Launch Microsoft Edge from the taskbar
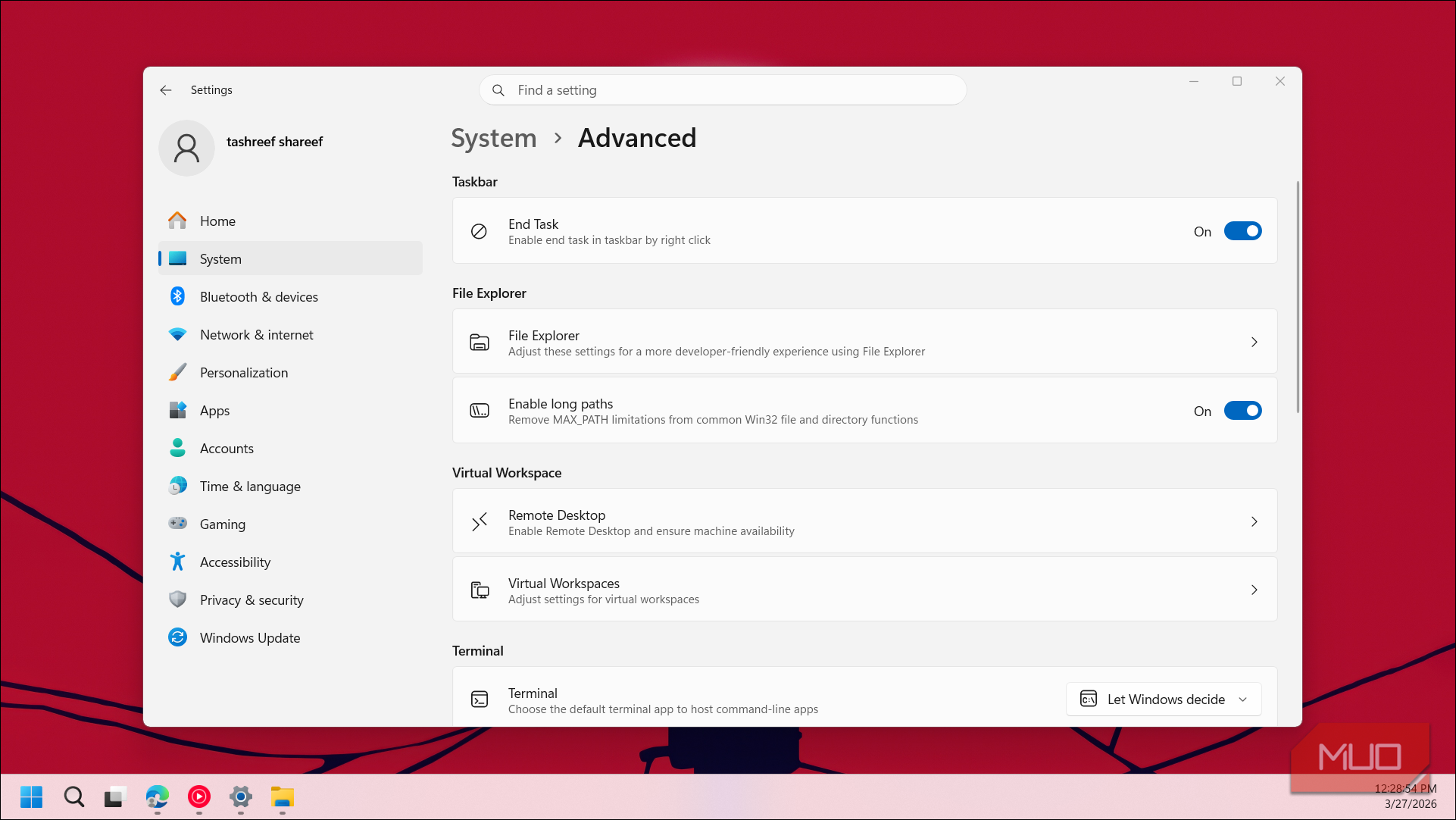Viewport: 1456px width, 820px height. [x=158, y=797]
